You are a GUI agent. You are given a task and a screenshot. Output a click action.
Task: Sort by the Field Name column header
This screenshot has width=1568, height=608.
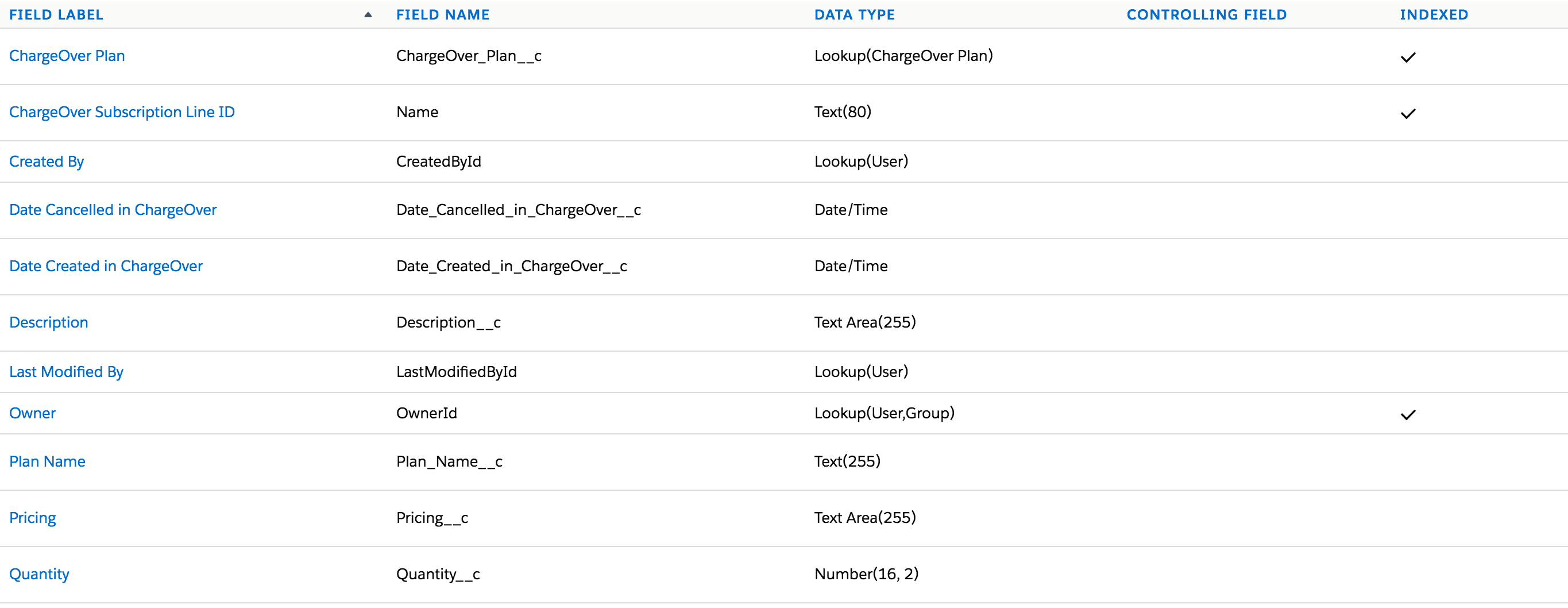click(442, 14)
